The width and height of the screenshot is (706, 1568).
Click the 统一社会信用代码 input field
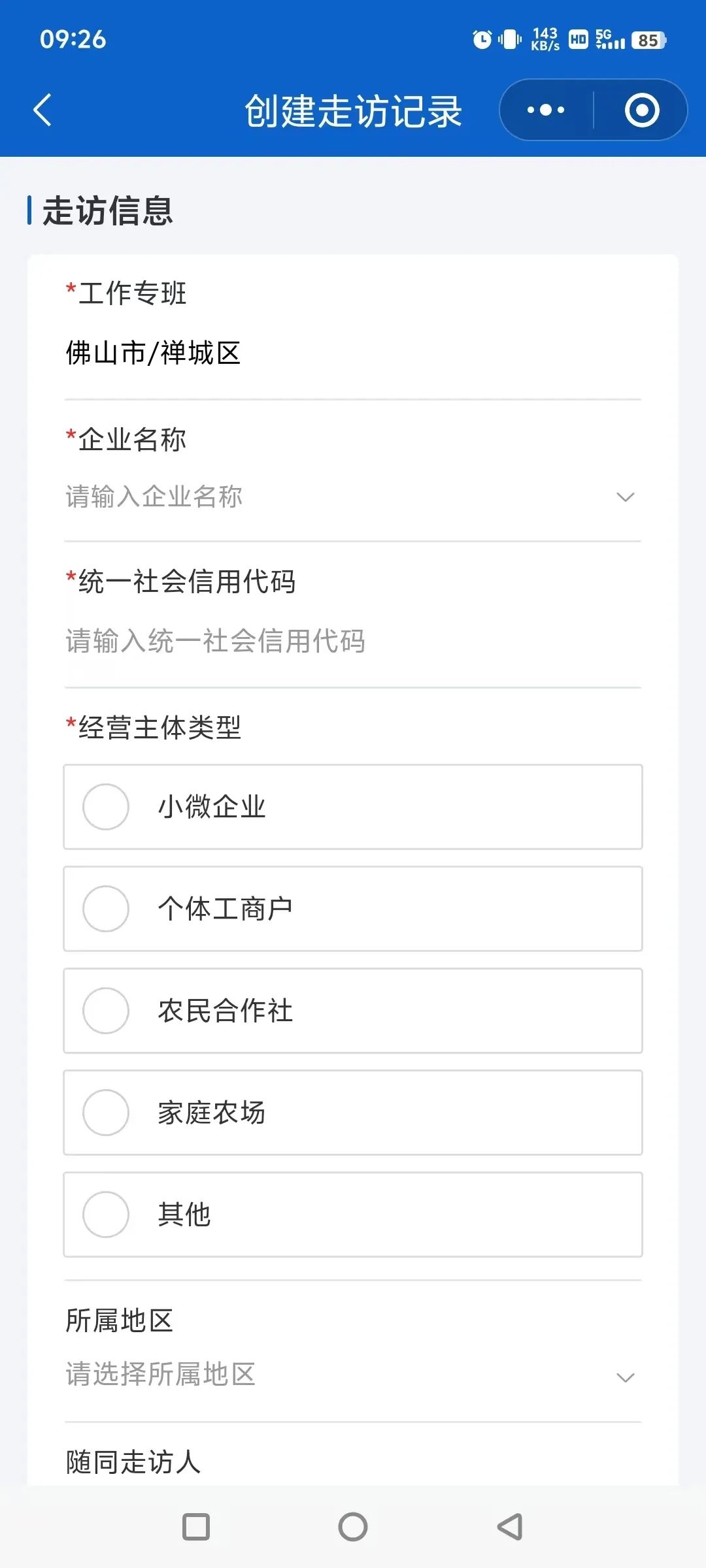click(x=353, y=641)
